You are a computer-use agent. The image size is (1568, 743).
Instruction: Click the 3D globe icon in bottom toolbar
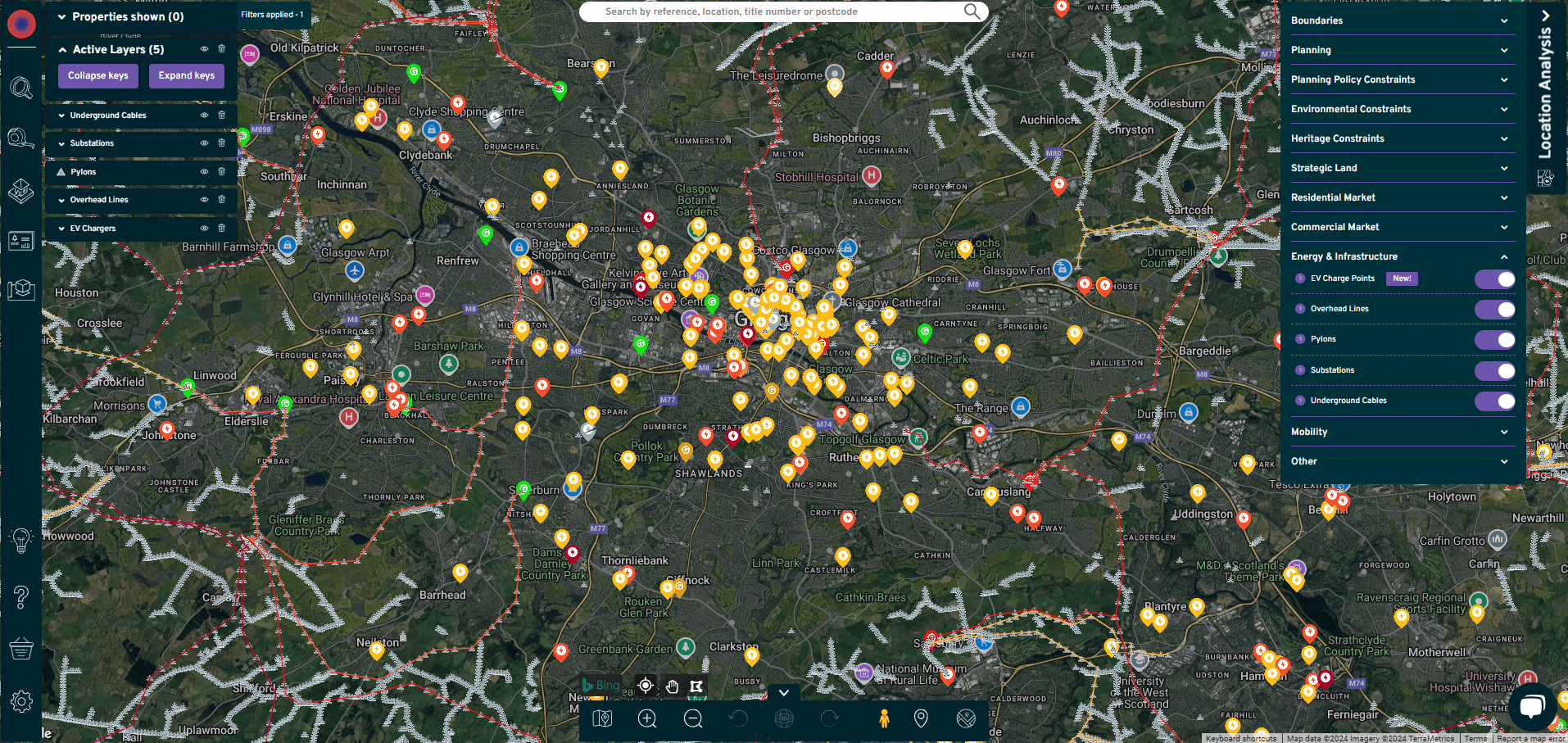point(784,719)
